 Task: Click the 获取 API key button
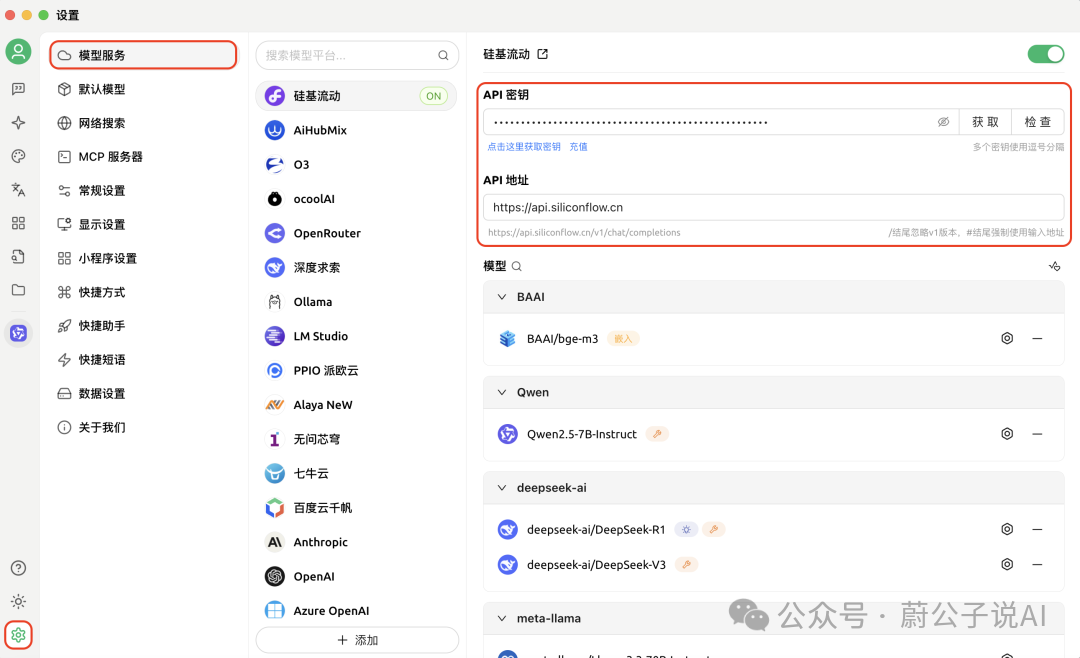pyautogui.click(x=985, y=122)
